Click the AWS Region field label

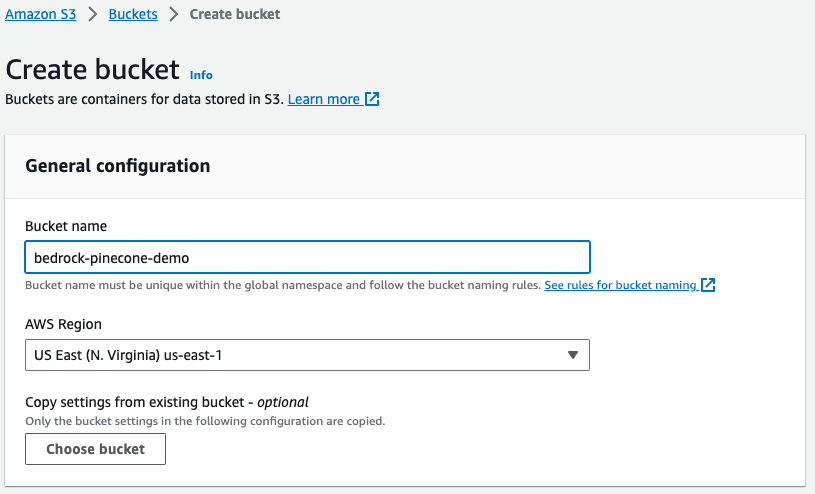63,324
